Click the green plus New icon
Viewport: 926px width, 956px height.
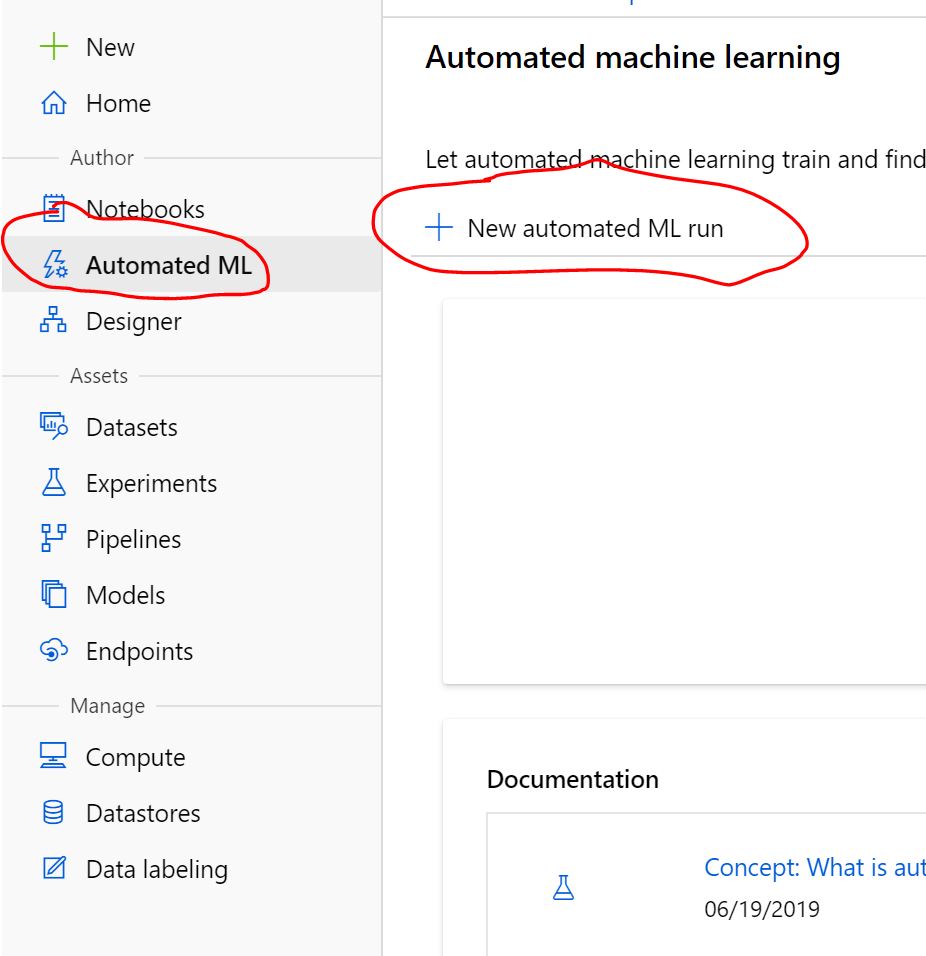tap(54, 47)
